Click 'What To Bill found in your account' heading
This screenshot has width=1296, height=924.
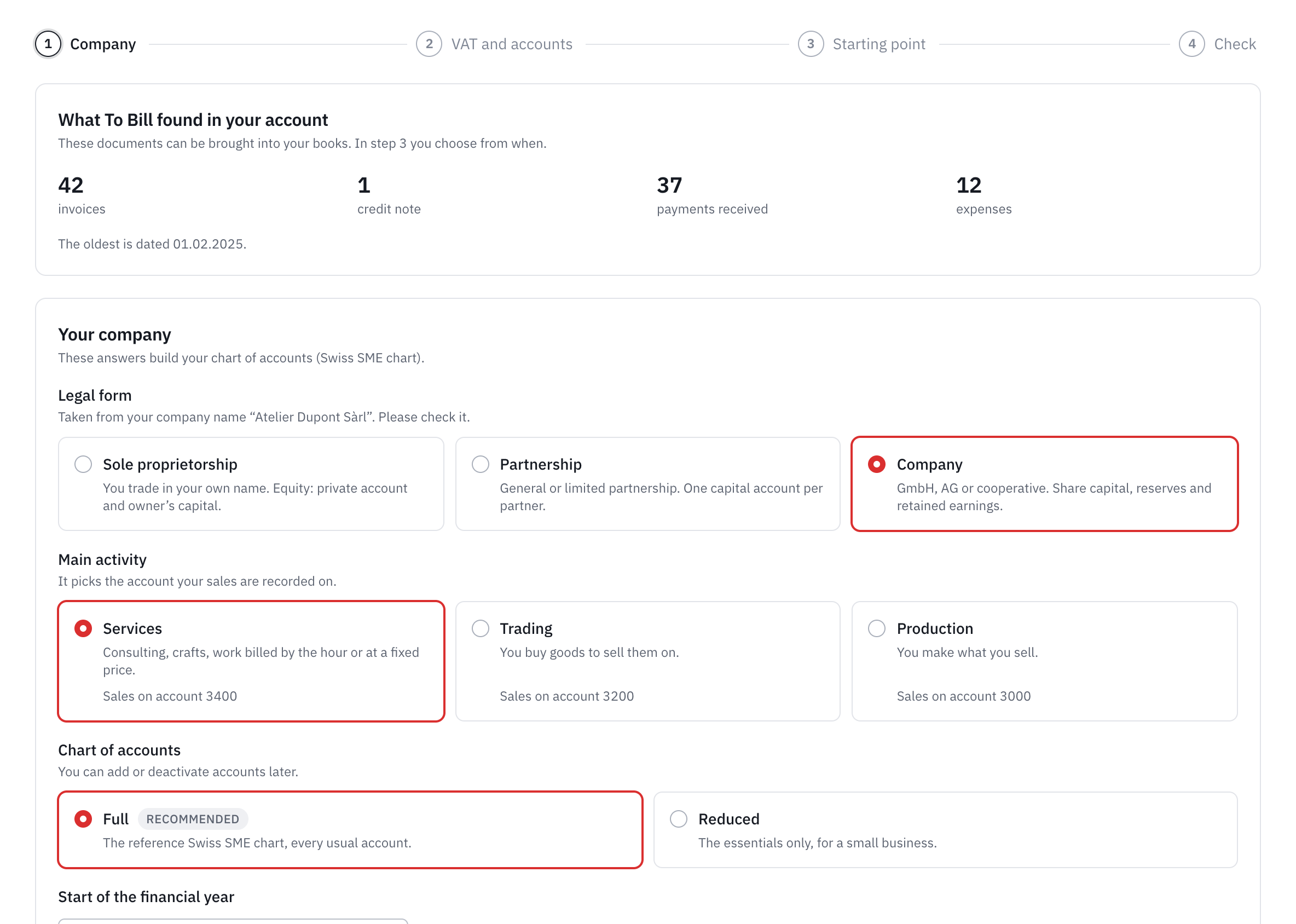tap(193, 119)
